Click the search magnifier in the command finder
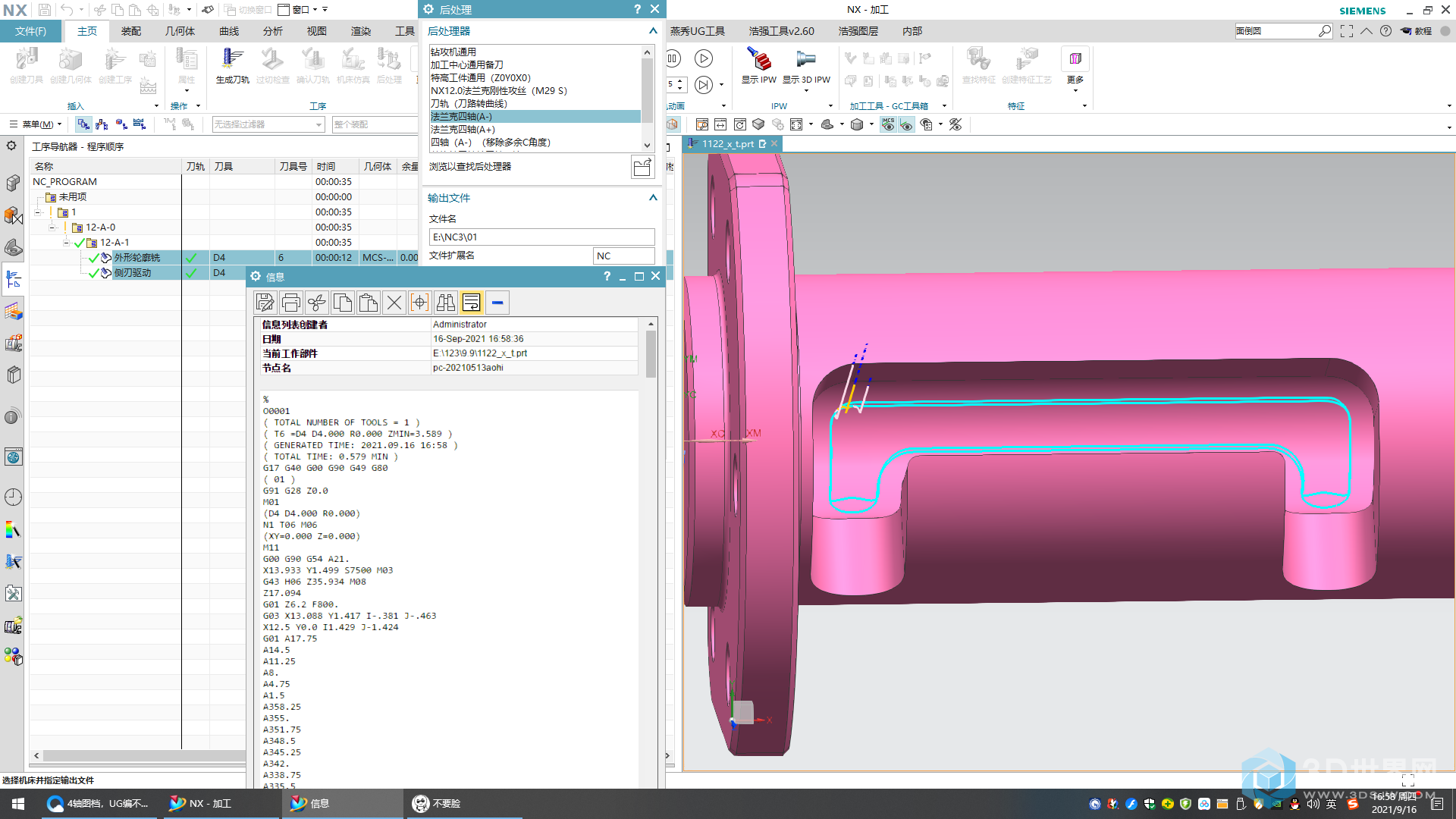This screenshot has height=819, width=1456. pos(1324,31)
